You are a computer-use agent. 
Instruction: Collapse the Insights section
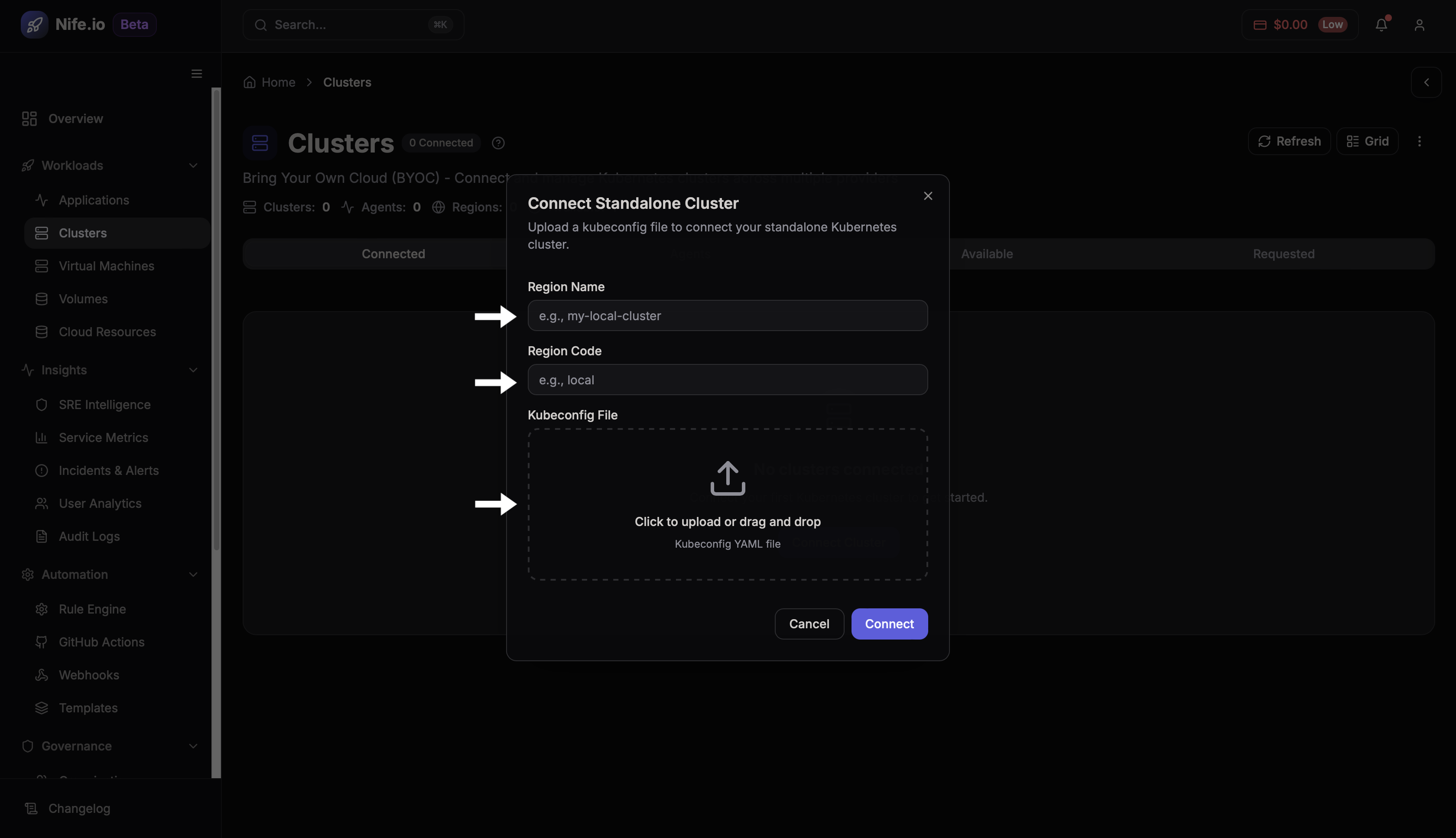coord(193,370)
